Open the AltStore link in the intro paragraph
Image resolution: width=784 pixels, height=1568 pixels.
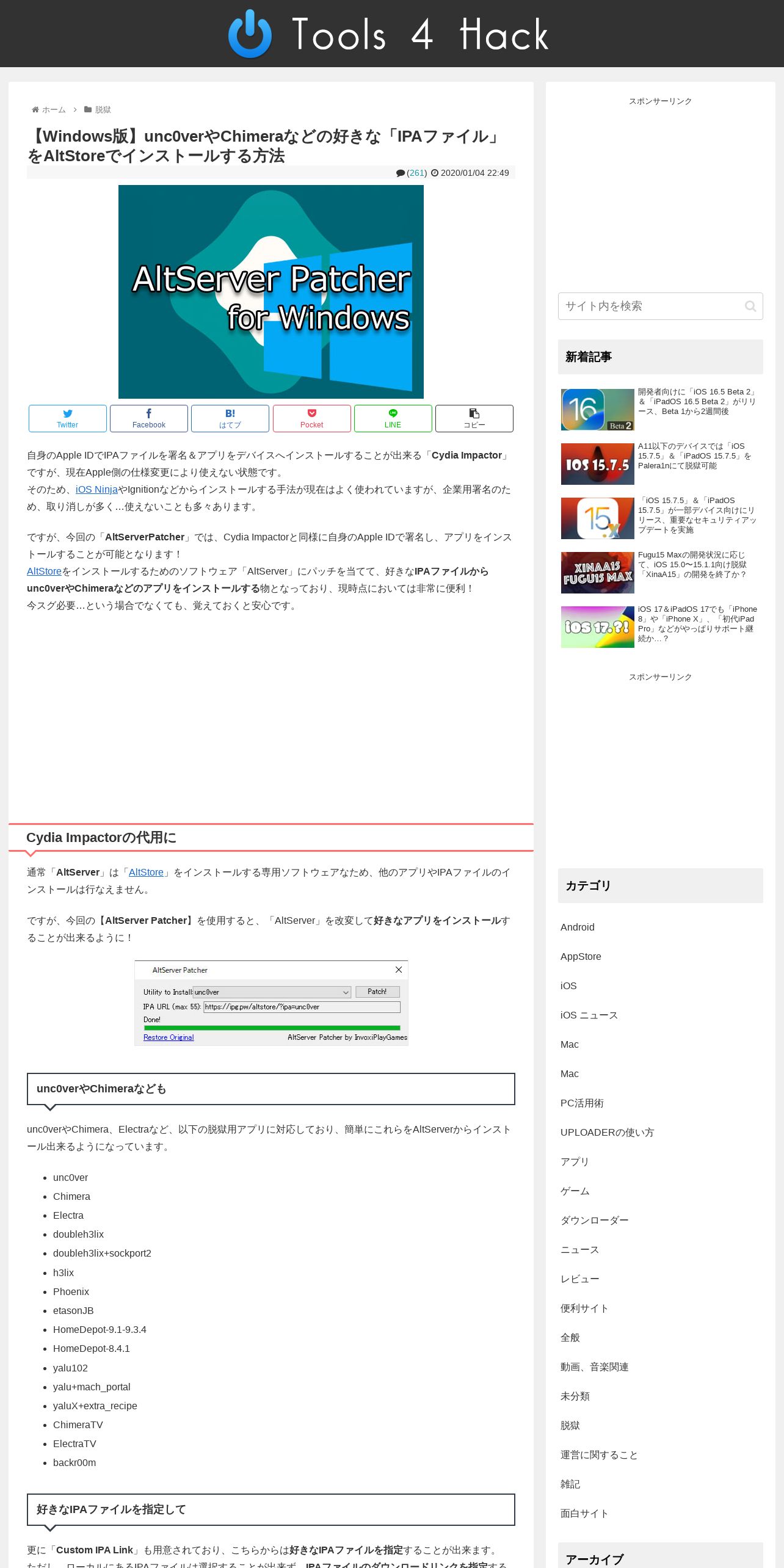pos(44,572)
